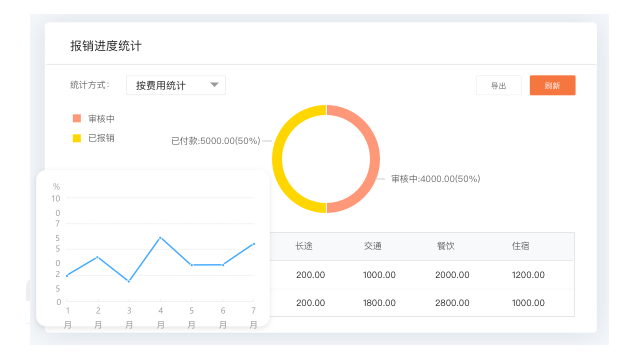
Task: Click the 已付款:5000.00(50%) chart label
Action: point(216,141)
